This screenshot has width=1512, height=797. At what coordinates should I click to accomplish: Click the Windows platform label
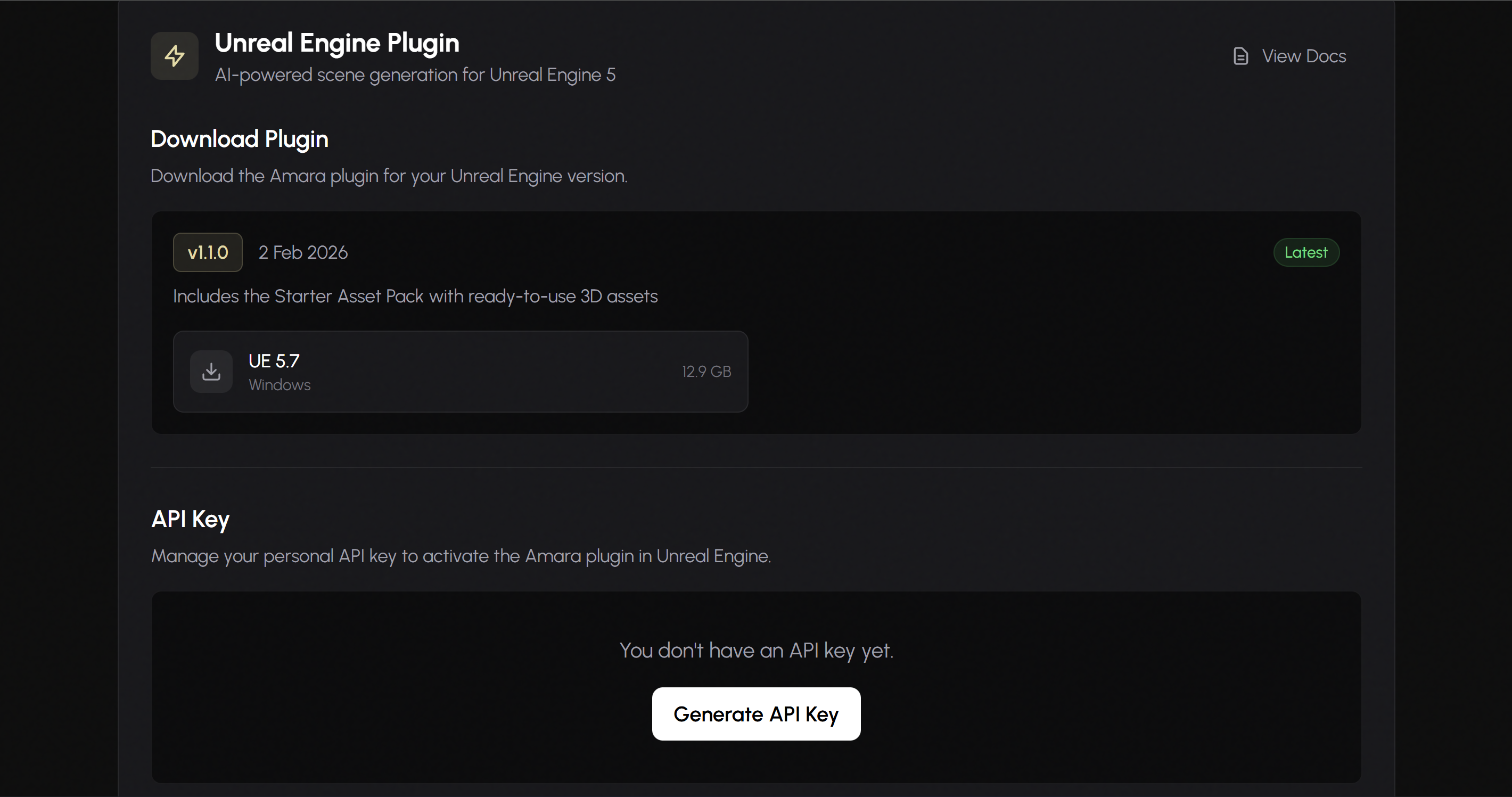(x=280, y=385)
